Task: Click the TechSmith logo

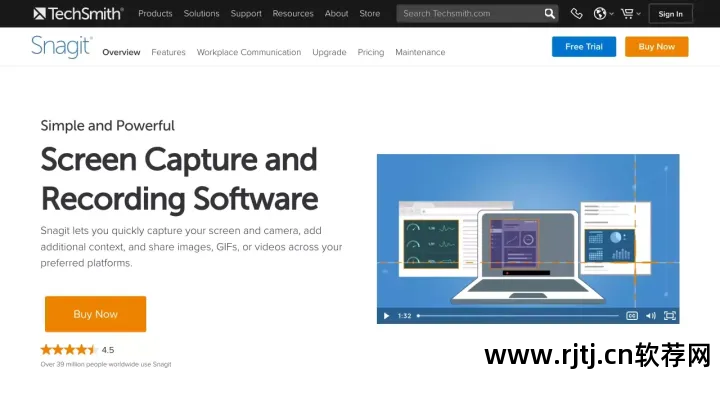Action: pyautogui.click(x=78, y=14)
